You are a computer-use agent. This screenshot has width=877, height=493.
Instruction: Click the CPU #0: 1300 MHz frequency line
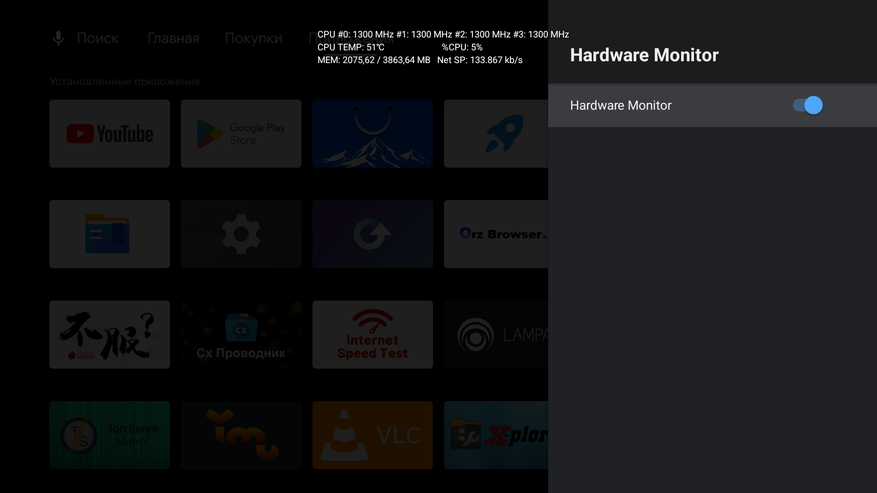[x=443, y=34]
